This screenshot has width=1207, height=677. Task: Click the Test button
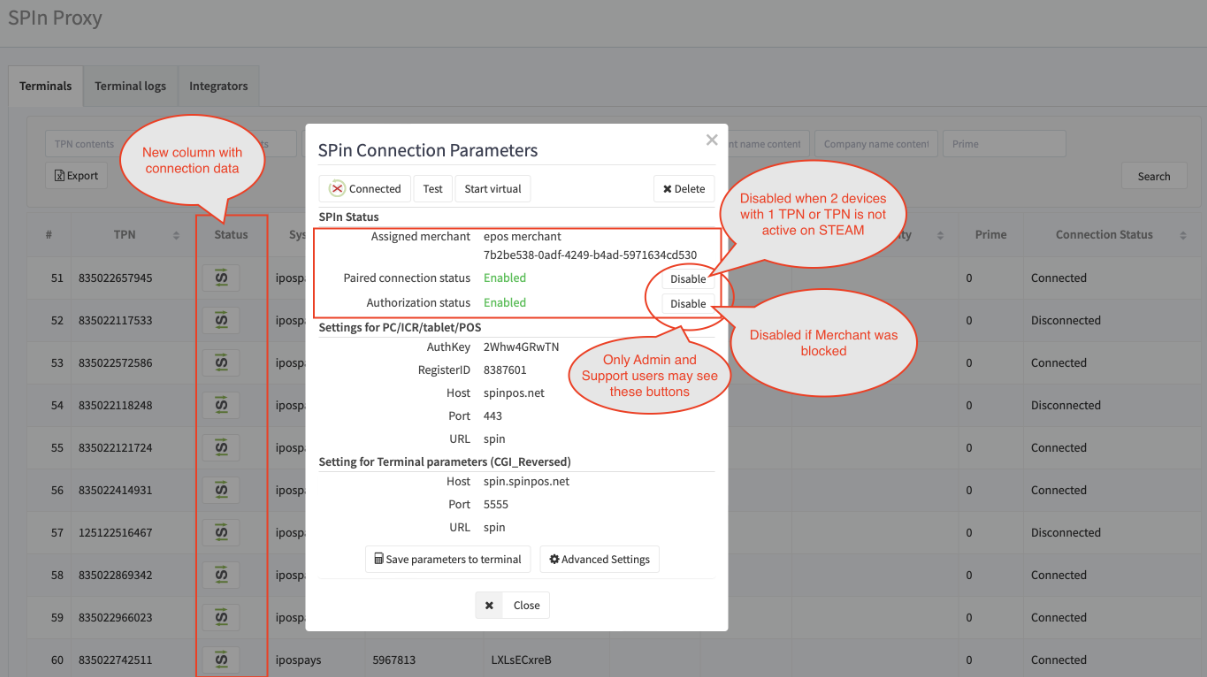tap(433, 188)
